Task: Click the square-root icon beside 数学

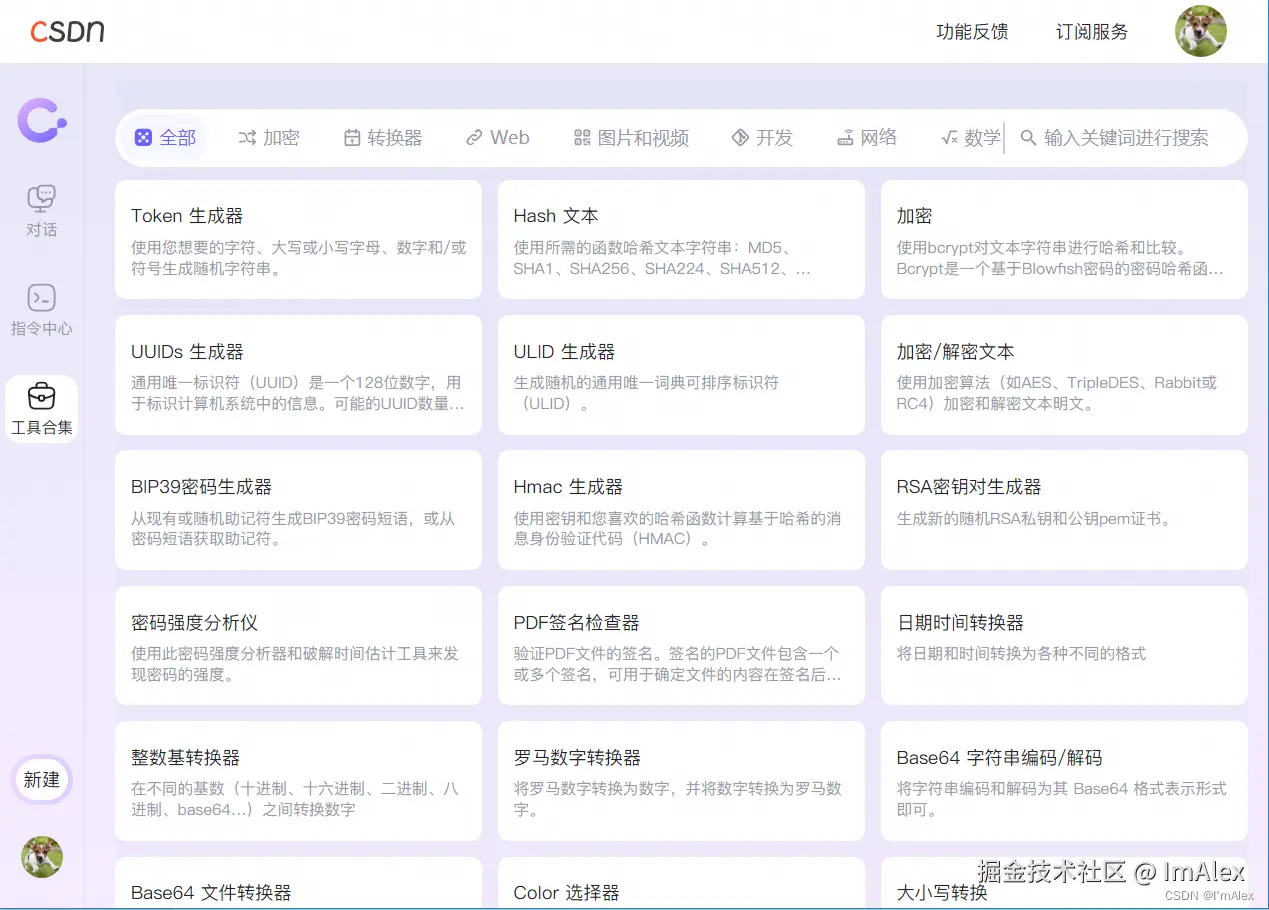Action: [x=950, y=138]
